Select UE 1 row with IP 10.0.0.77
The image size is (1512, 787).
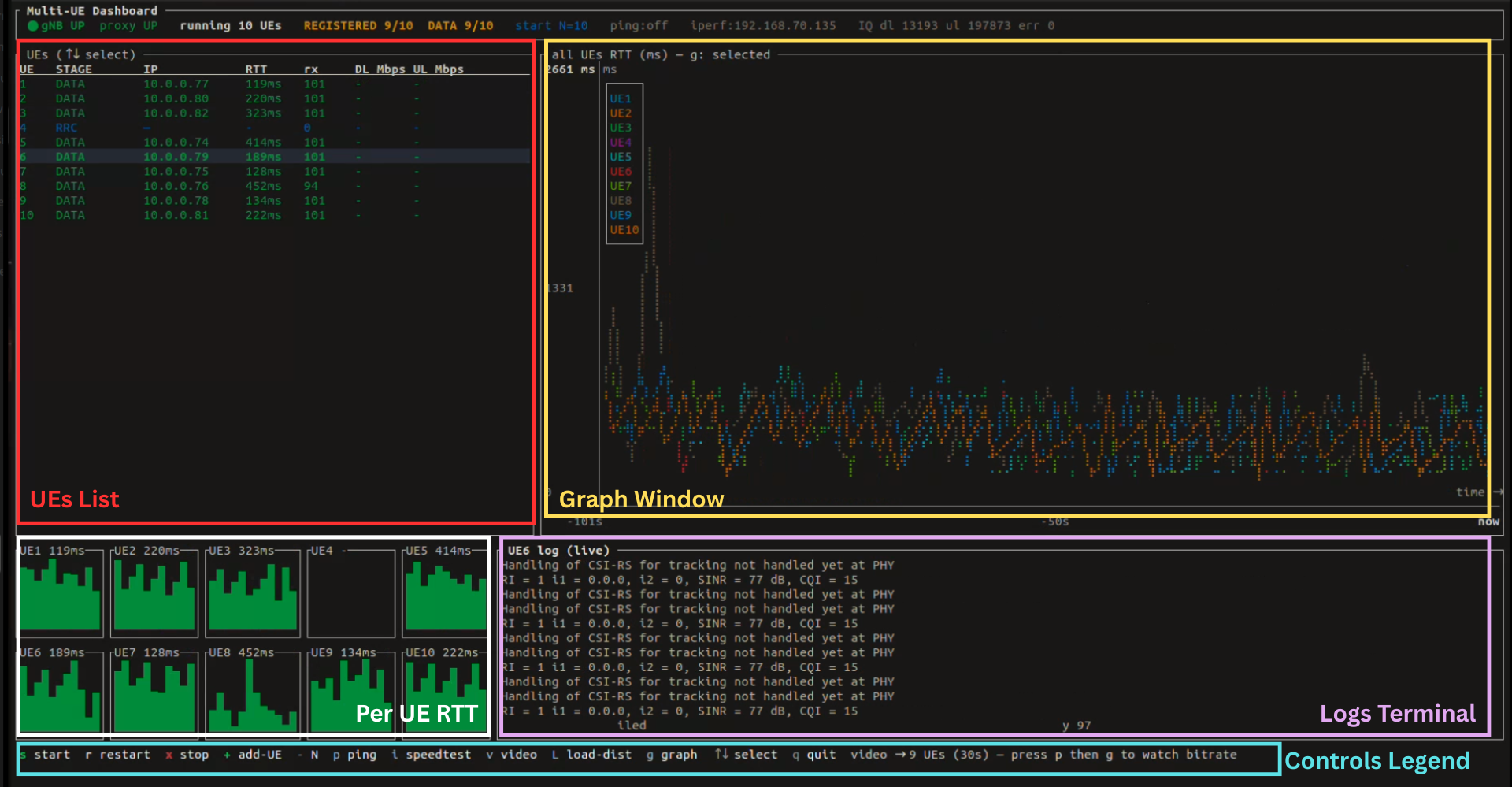point(275,84)
